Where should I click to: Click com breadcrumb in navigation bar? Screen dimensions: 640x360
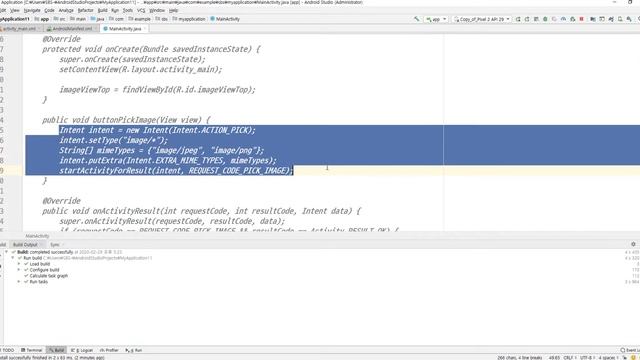pyautogui.click(x=116, y=19)
